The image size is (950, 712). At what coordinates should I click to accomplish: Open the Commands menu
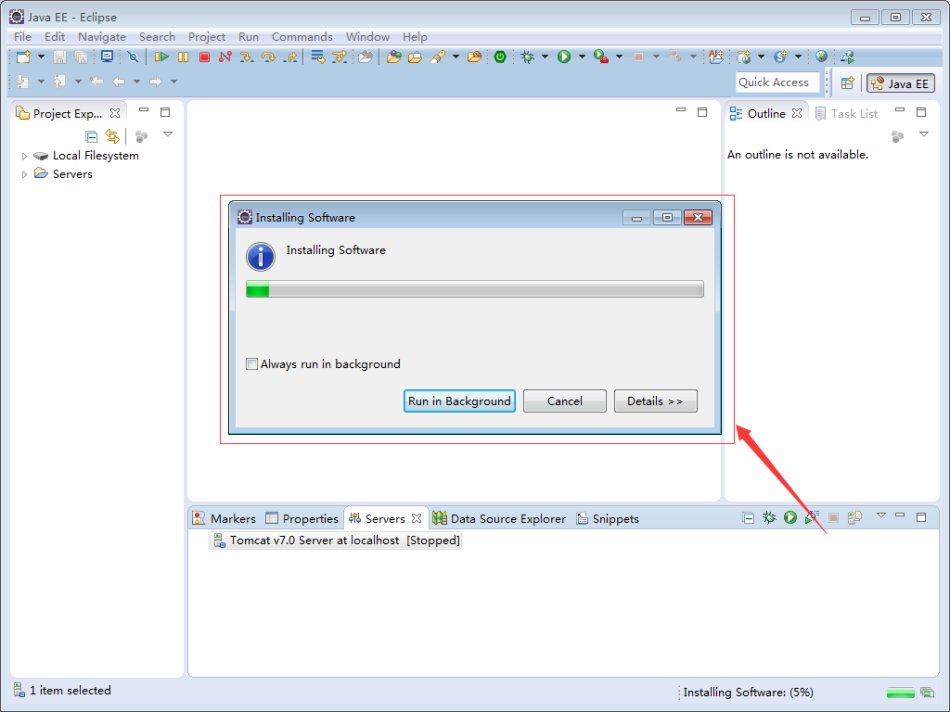pyautogui.click(x=302, y=37)
